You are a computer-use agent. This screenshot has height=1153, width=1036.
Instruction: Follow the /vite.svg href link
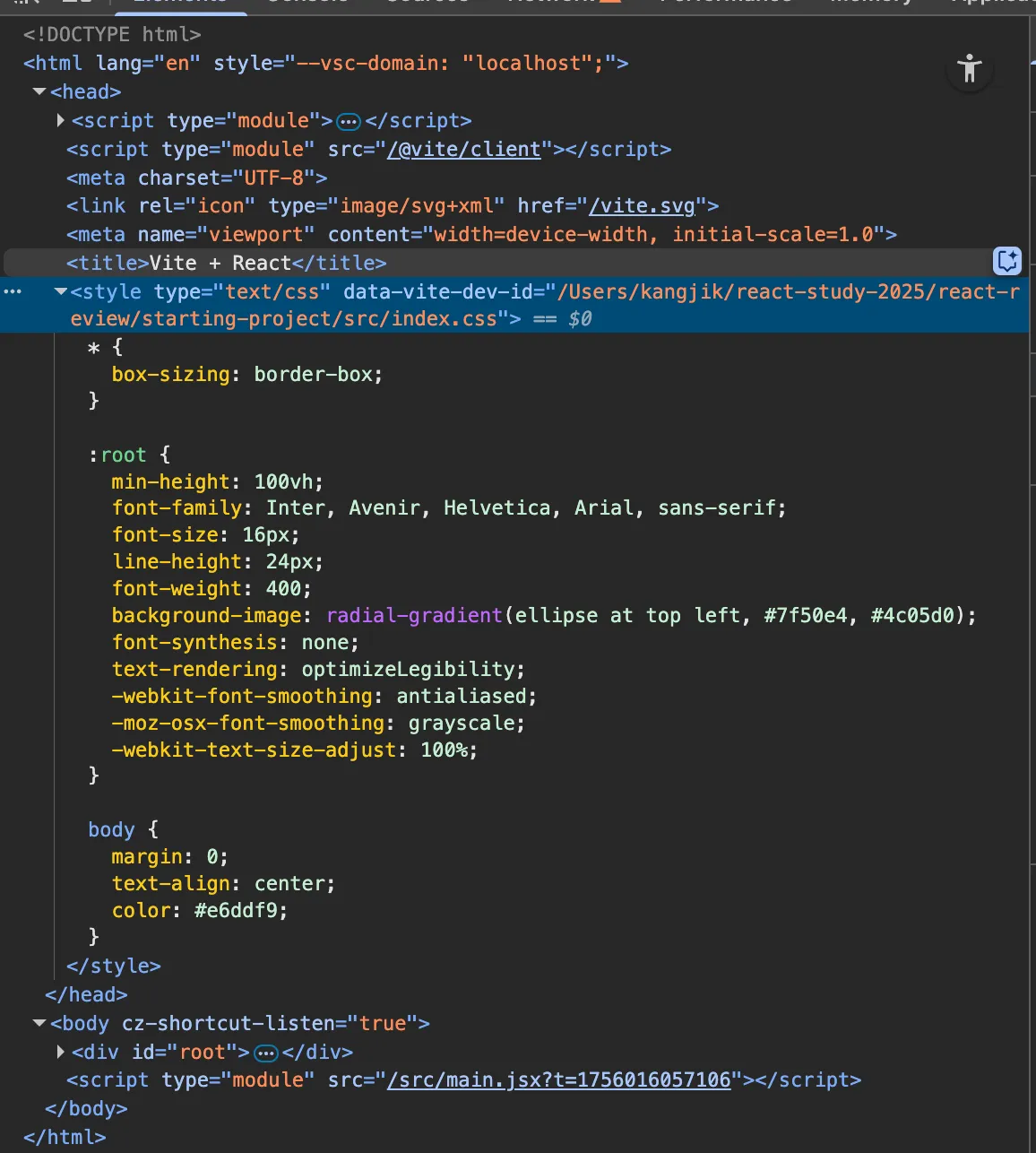click(642, 205)
